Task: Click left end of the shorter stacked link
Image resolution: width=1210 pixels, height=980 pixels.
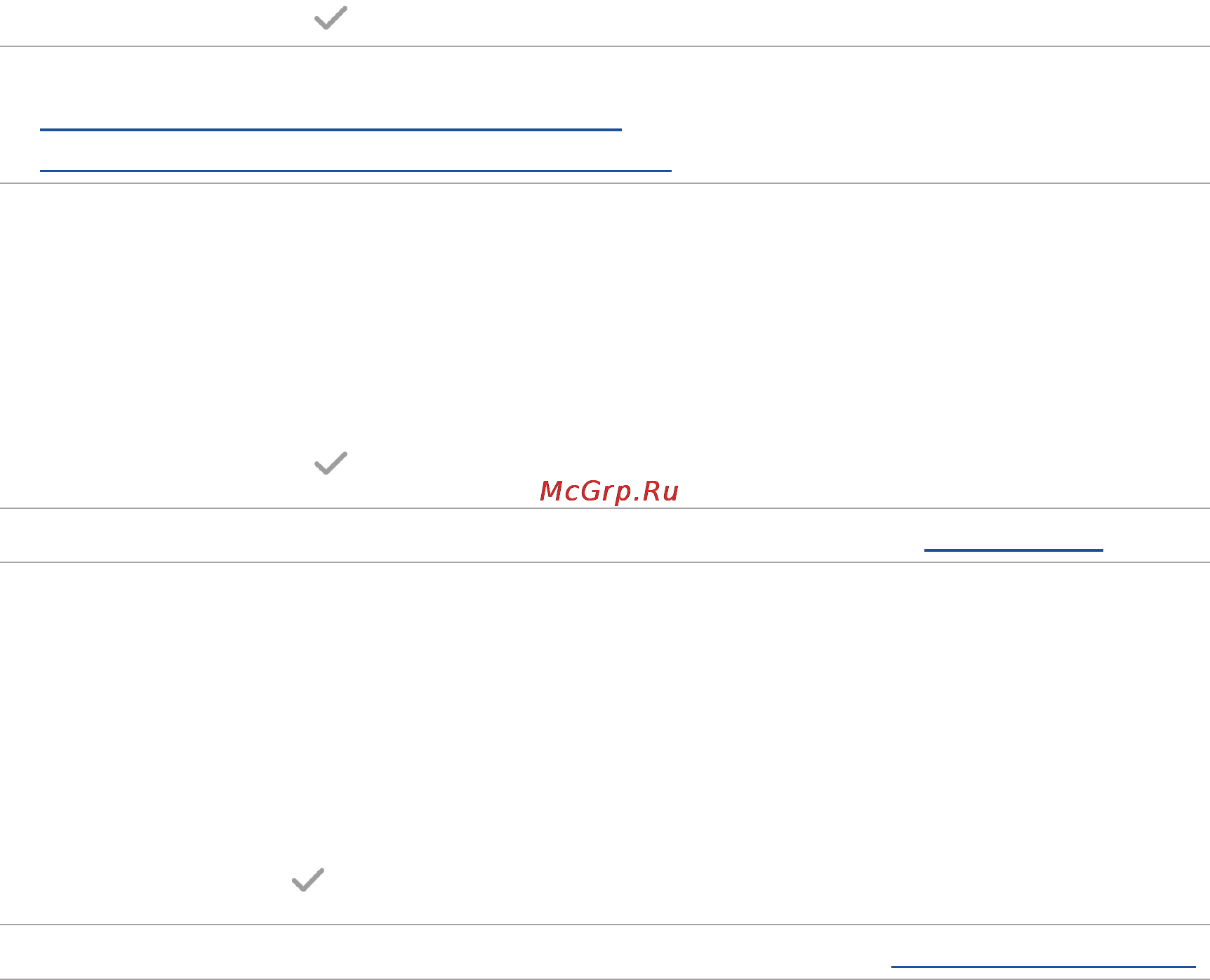Action: (44, 129)
